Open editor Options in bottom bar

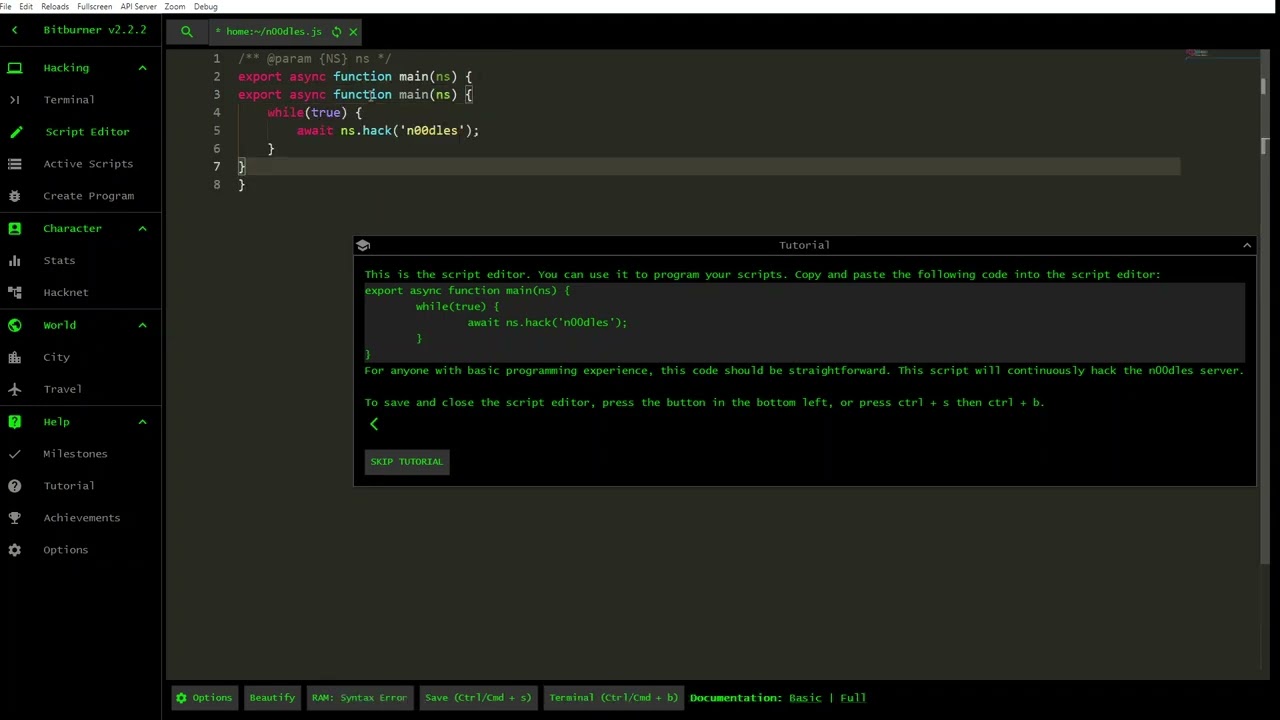pos(203,698)
